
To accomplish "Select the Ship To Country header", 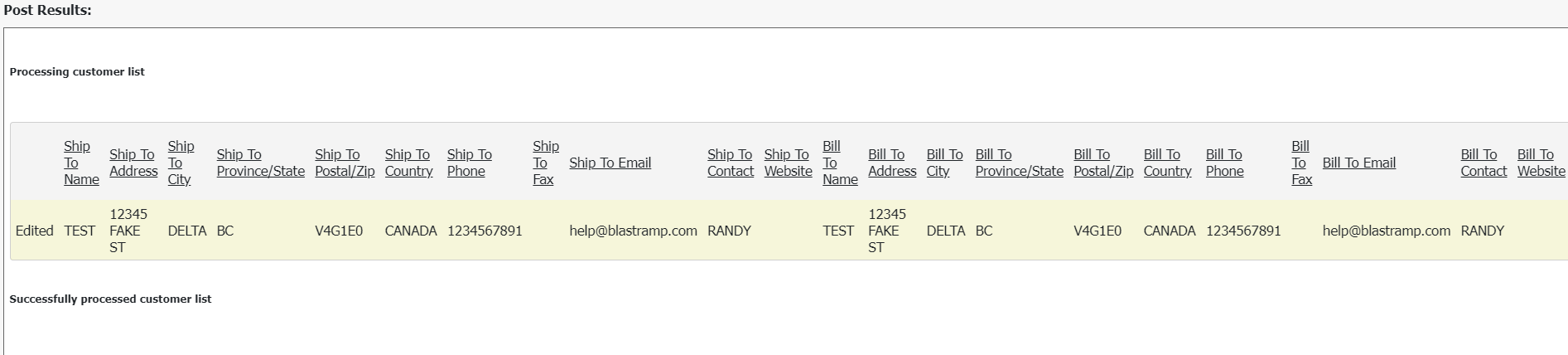I will tap(408, 163).
